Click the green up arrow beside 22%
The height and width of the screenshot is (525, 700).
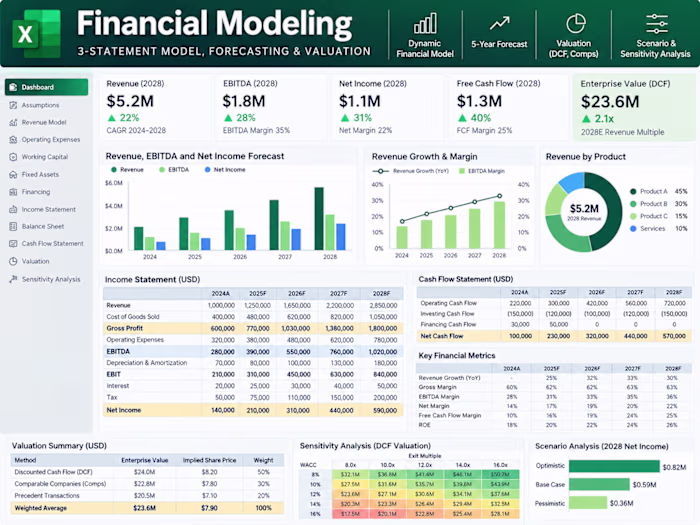pyautogui.click(x=112, y=118)
